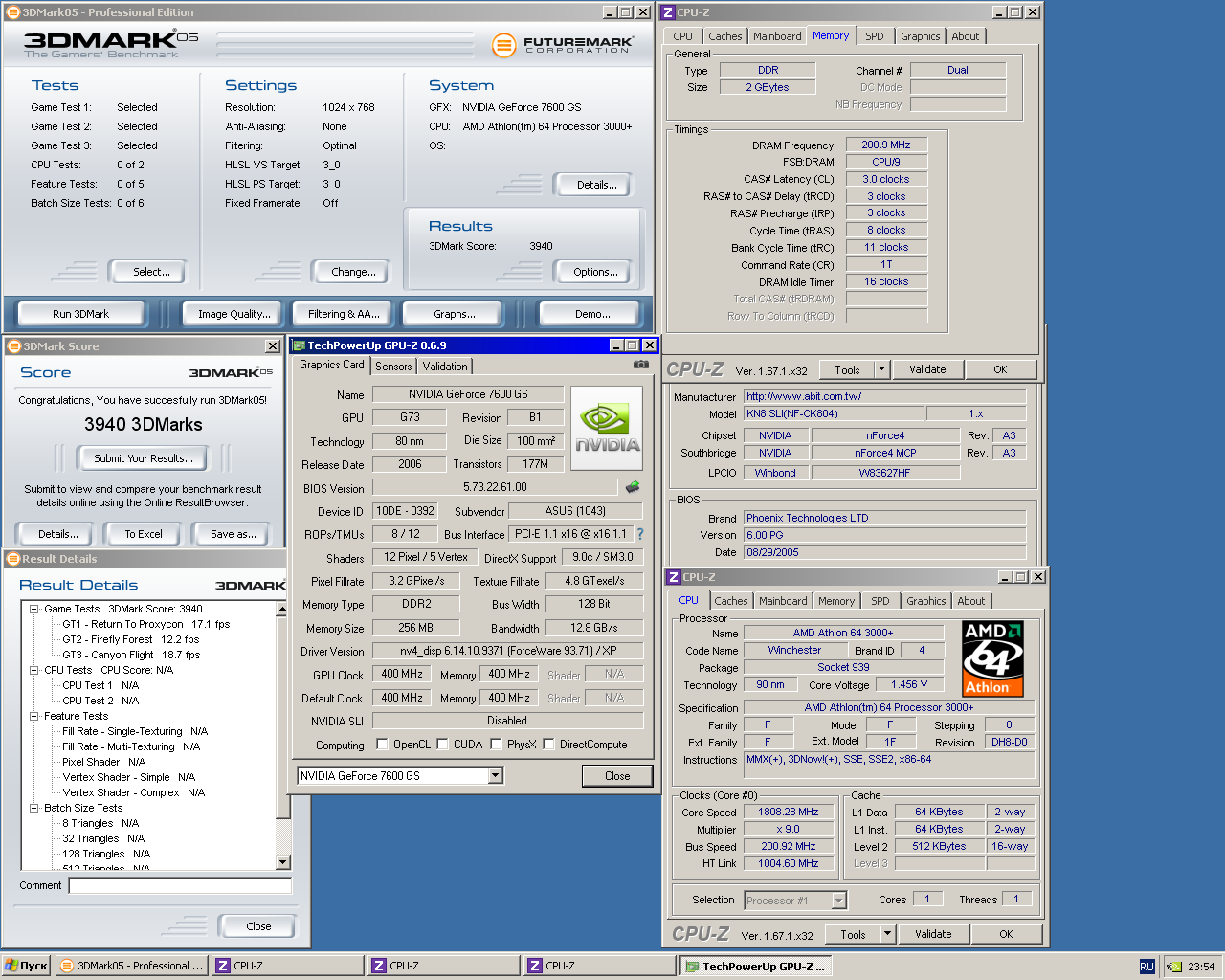Click the Core Speed 1808.28 MHz value
Image resolution: width=1225 pixels, height=980 pixels.
pyautogui.click(x=789, y=812)
